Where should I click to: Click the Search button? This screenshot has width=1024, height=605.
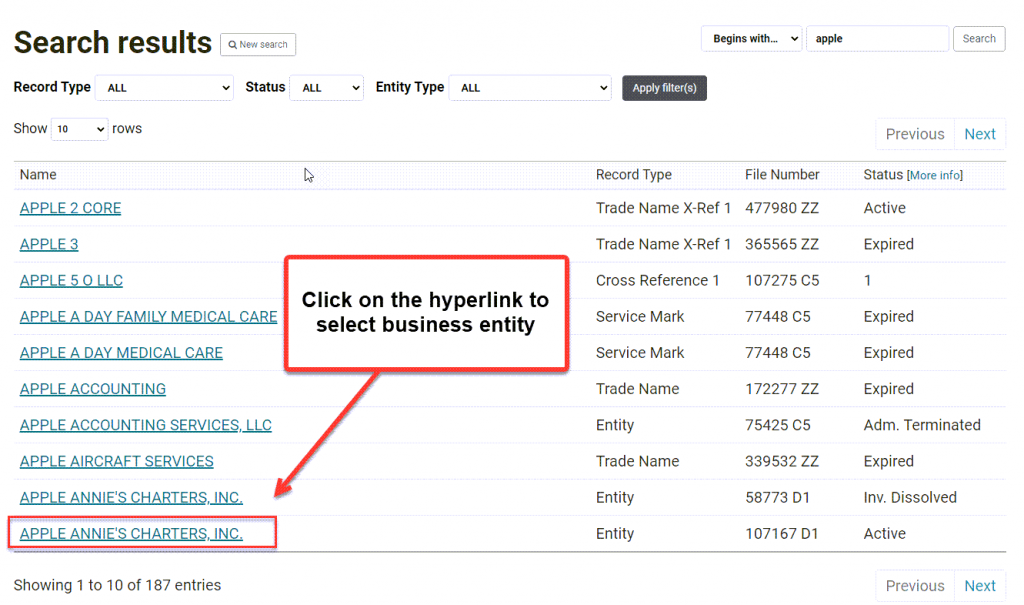pyautogui.click(x=979, y=39)
